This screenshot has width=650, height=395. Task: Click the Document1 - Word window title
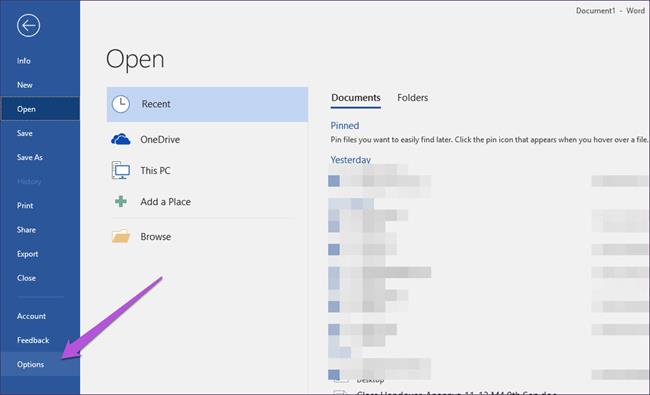click(610, 11)
